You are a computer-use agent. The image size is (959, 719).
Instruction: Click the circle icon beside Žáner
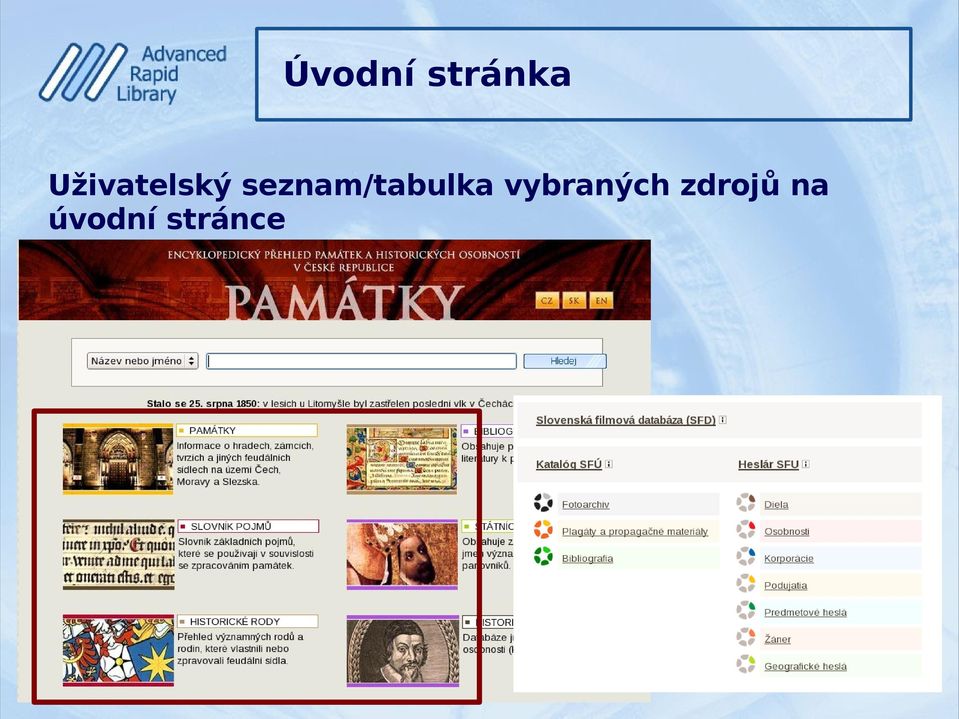[746, 637]
